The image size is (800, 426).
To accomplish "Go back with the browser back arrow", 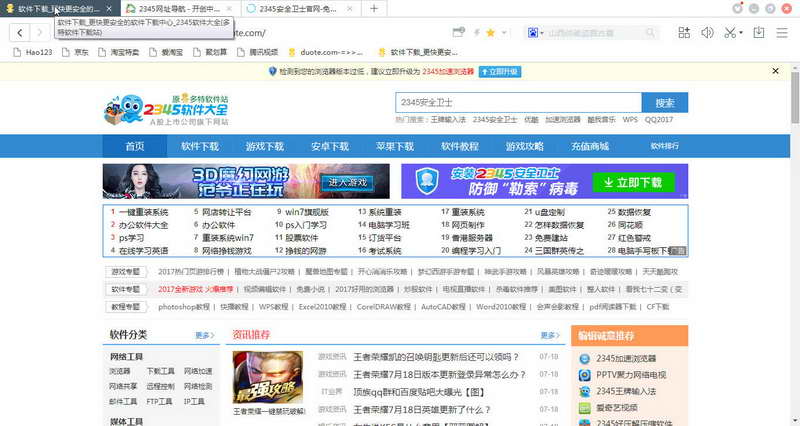I will pos(19,33).
